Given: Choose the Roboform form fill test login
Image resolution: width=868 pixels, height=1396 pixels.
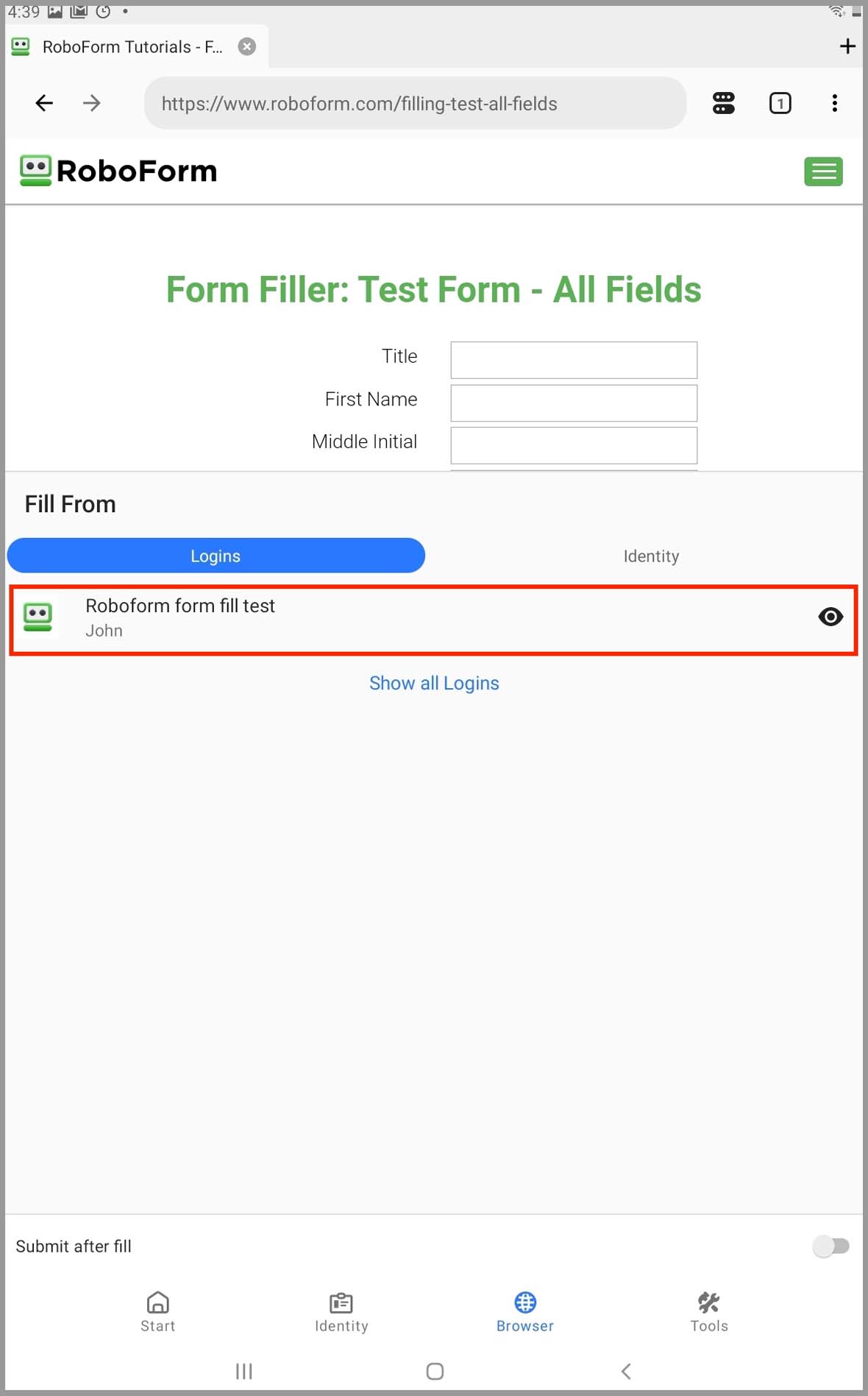Looking at the screenshot, I should pos(433,620).
